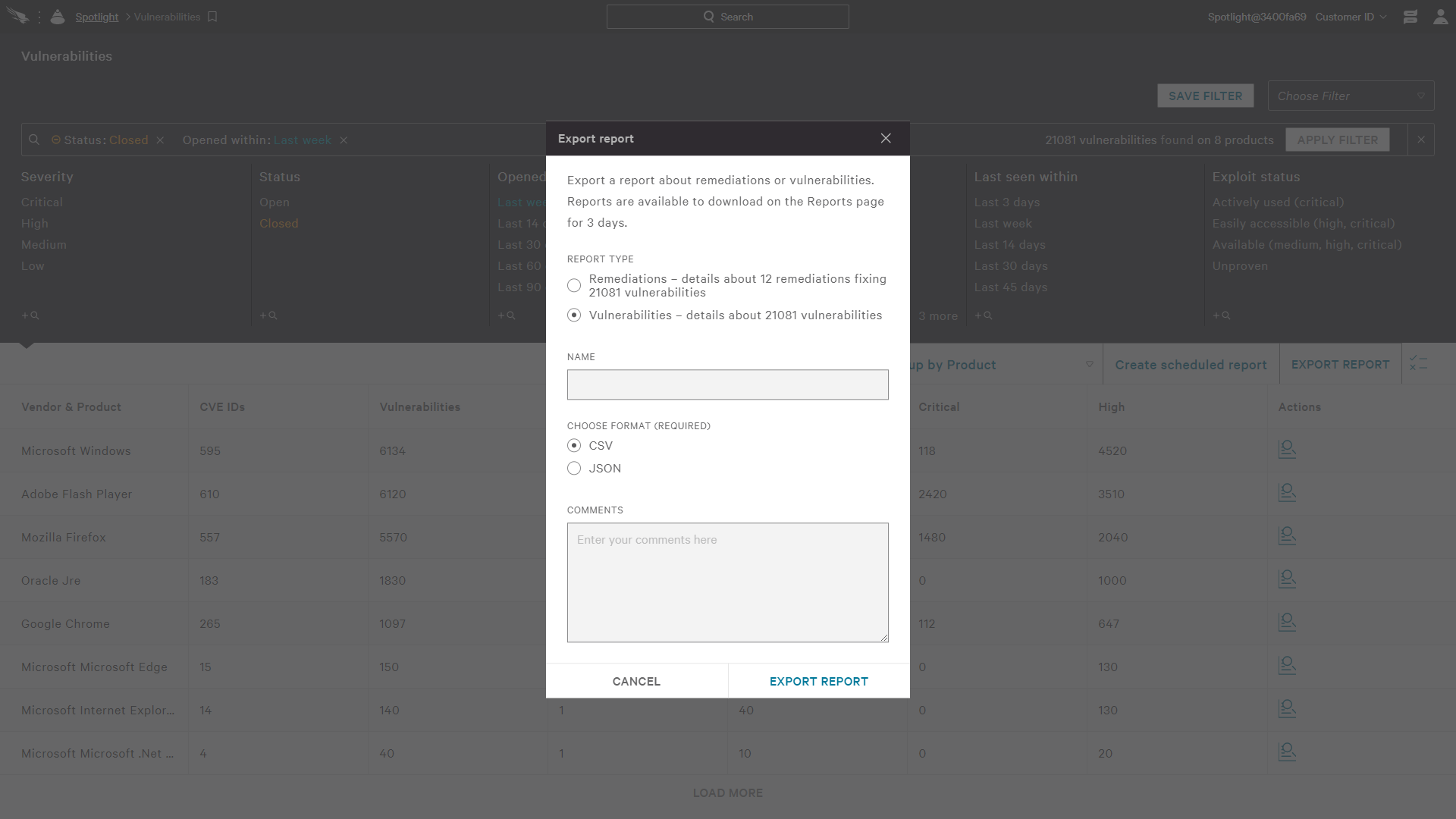
Task: Add search under Status column
Action: [x=268, y=315]
